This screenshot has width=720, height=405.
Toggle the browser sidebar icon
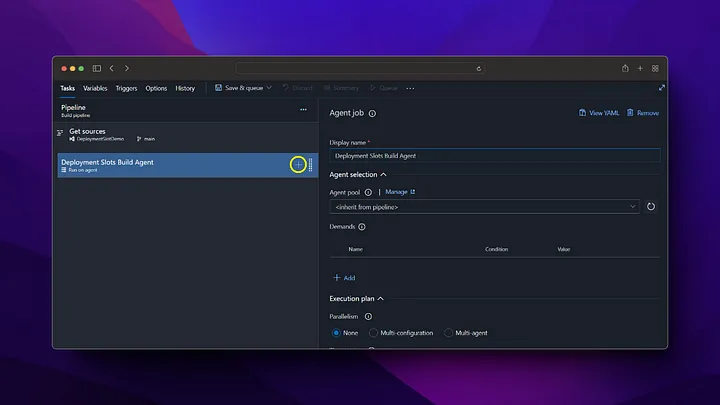click(x=96, y=68)
